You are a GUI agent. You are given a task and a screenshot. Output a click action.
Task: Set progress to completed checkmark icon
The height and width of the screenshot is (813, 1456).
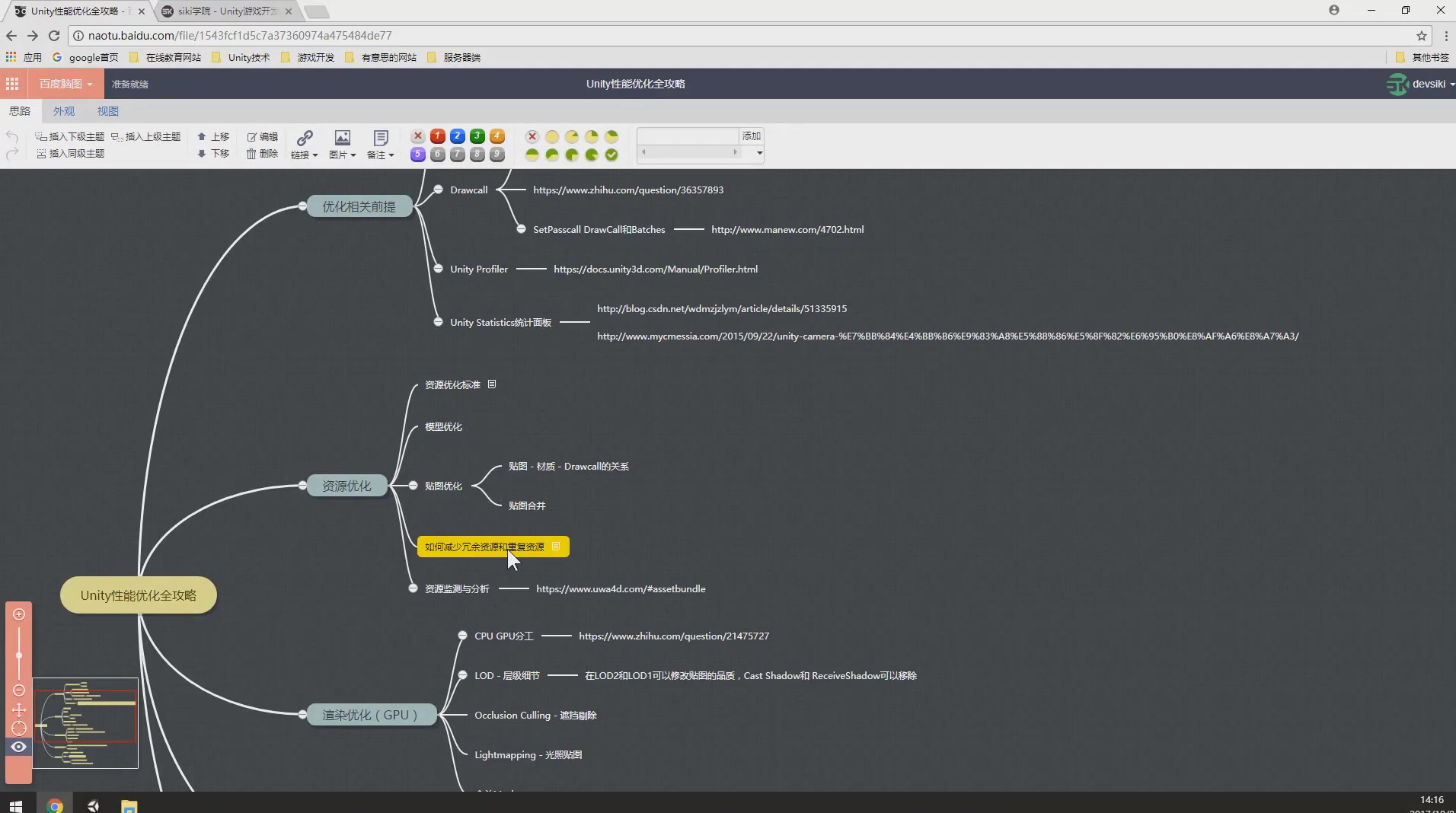tap(611, 155)
